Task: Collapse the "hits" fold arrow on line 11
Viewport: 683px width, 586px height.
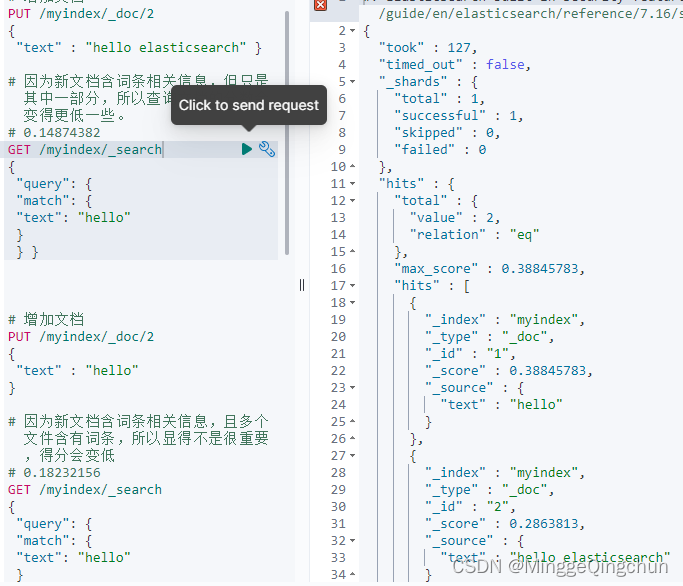Action: pyautogui.click(x=352, y=184)
